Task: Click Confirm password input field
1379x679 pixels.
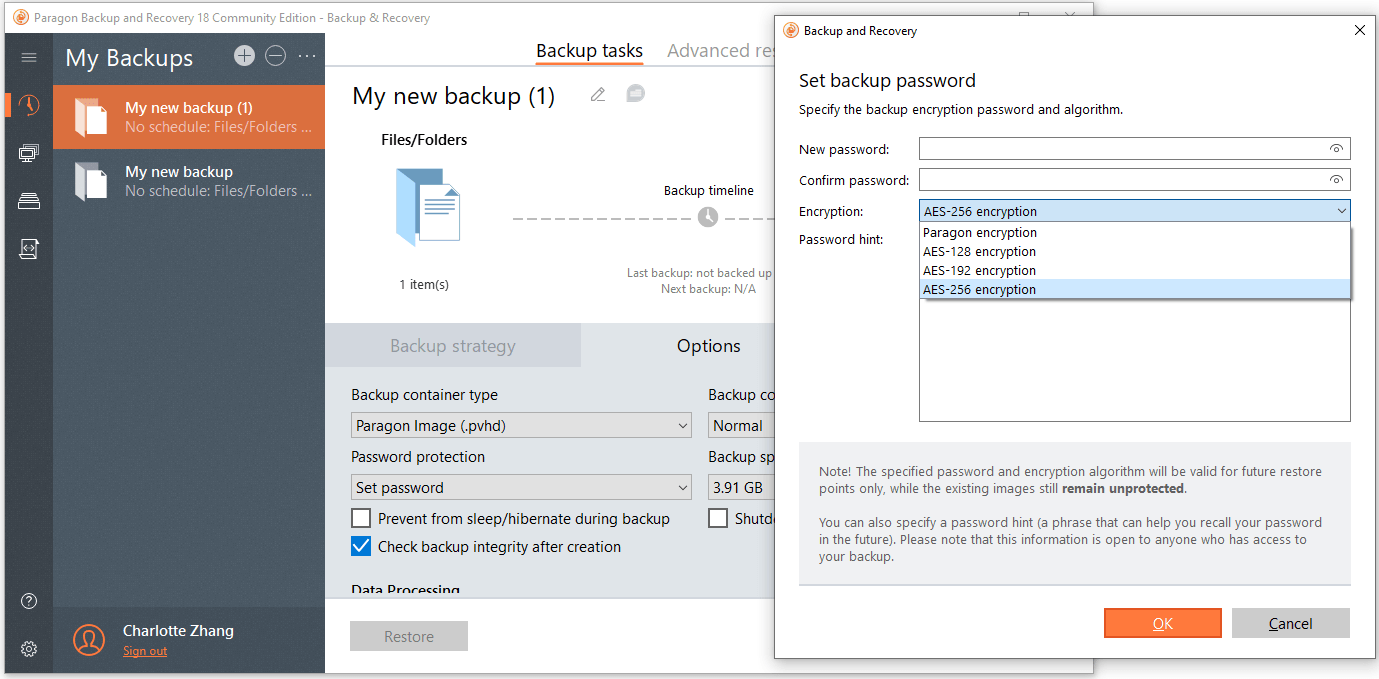Action: click(1135, 180)
